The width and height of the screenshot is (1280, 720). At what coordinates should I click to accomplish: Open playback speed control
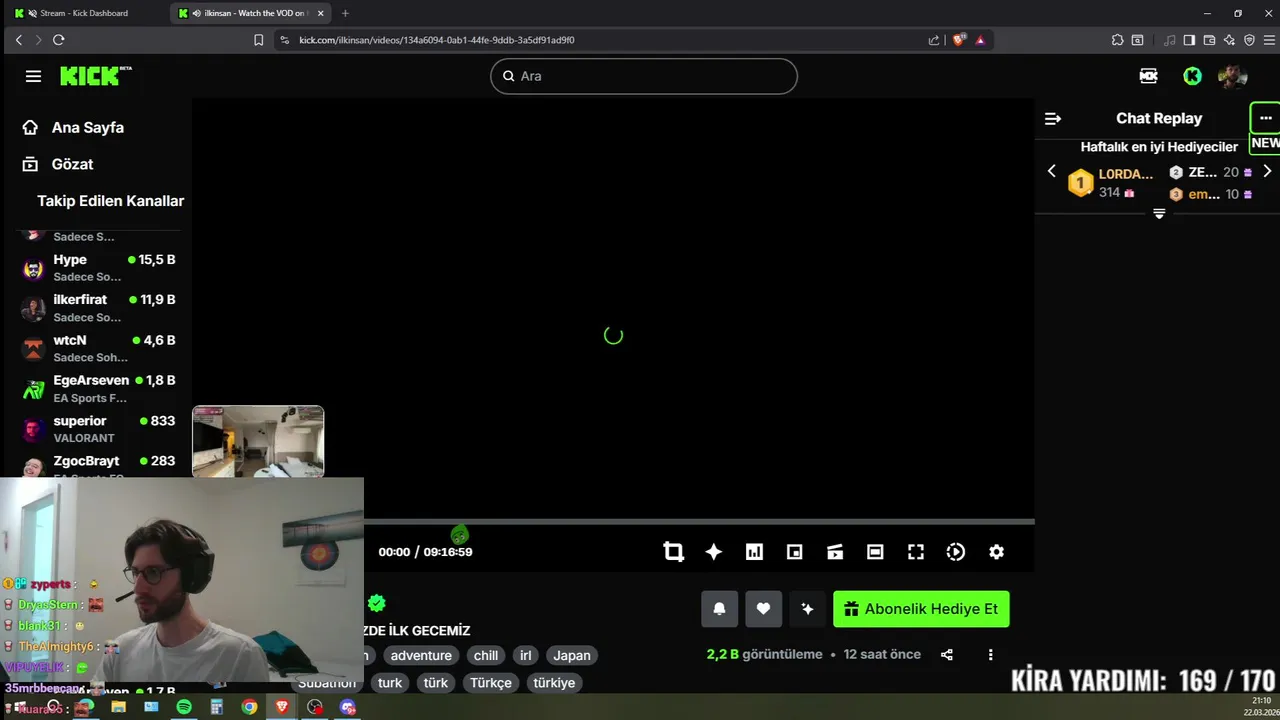(956, 552)
